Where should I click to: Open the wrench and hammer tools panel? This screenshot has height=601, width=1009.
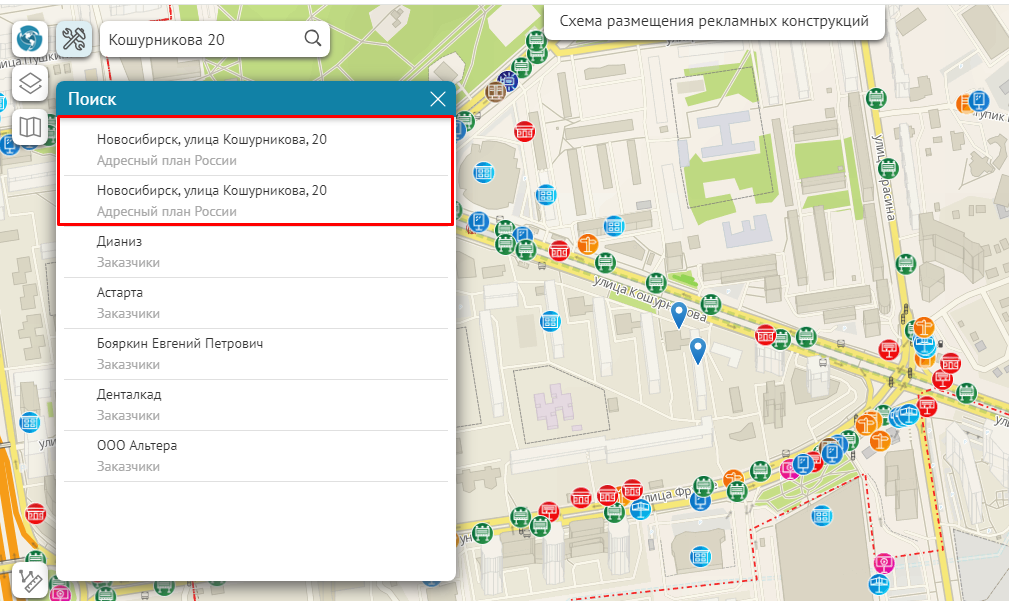coord(74,39)
